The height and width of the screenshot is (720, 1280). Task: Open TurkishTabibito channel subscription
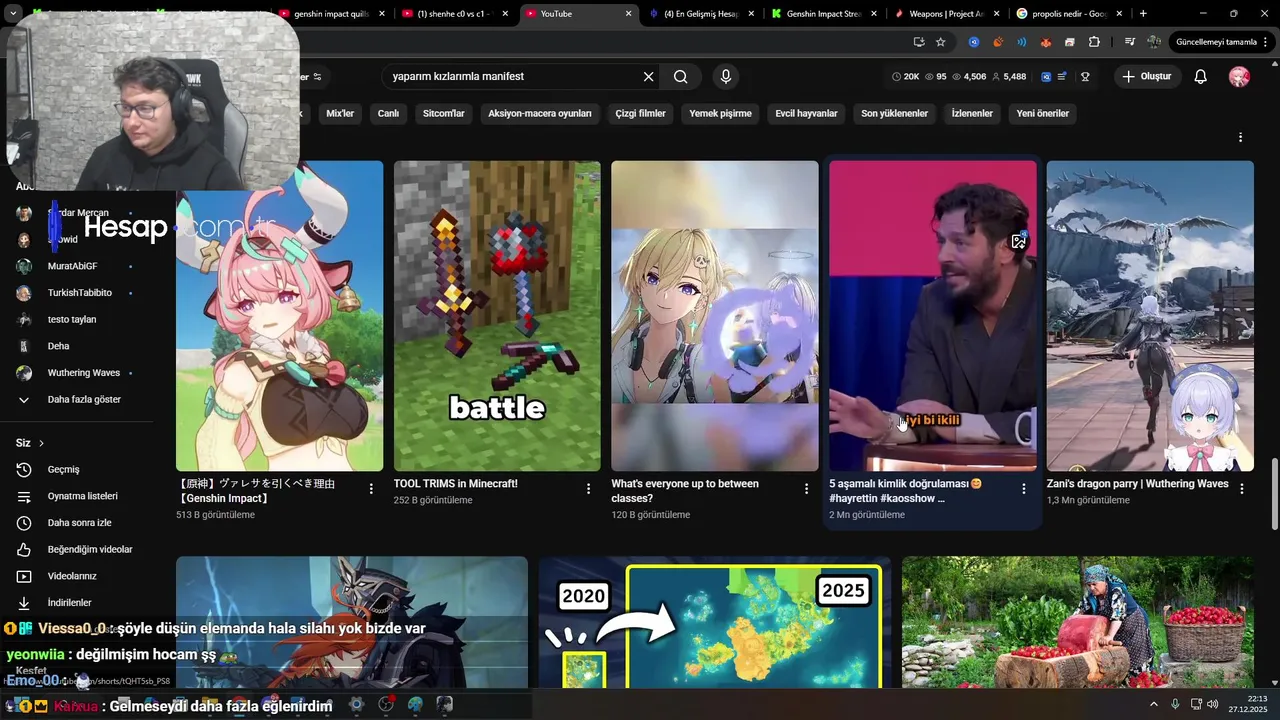(79, 293)
